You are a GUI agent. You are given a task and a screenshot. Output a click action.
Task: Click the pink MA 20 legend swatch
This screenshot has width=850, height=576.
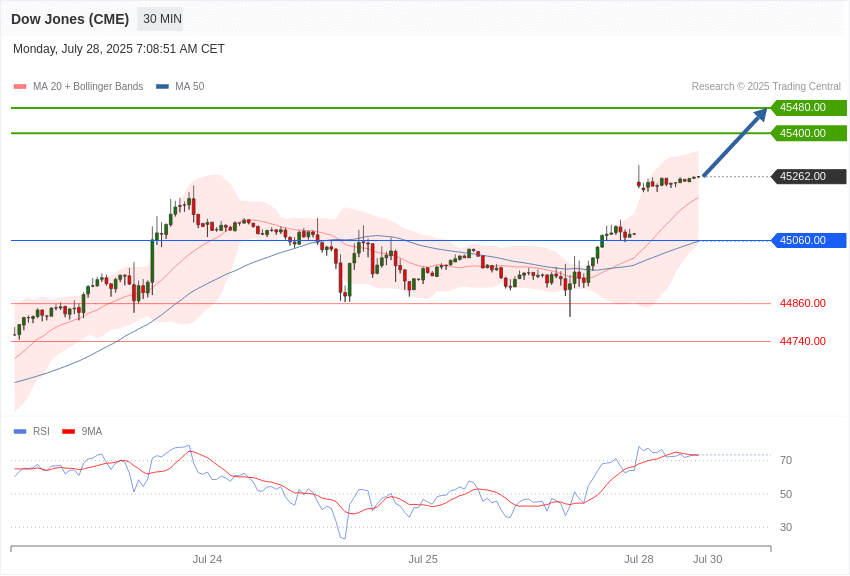(20, 87)
